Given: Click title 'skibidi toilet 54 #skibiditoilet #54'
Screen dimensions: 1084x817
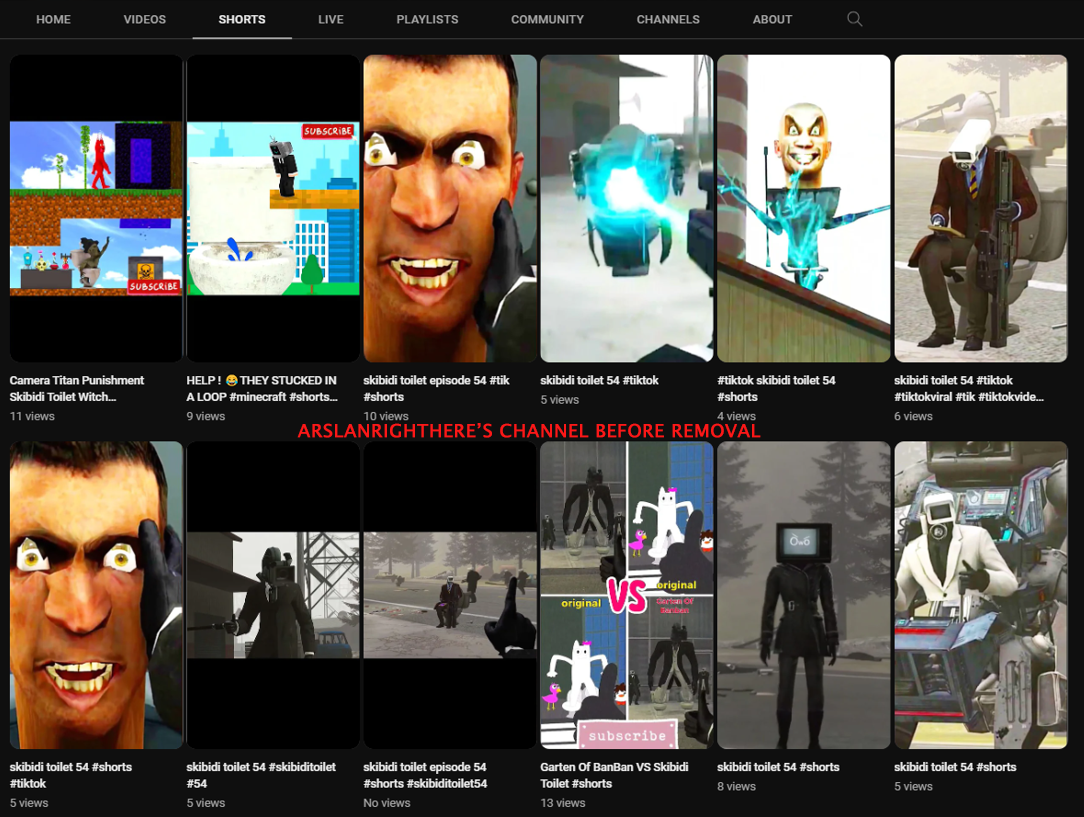Looking at the screenshot, I should click(261, 775).
